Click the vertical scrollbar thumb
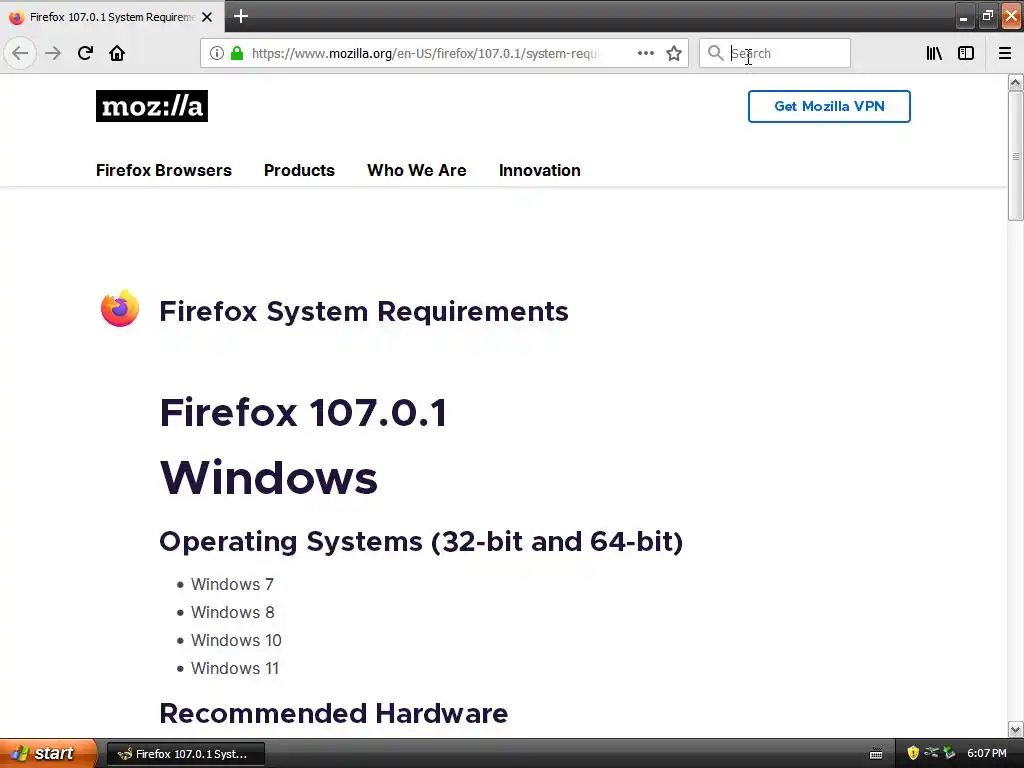The image size is (1024, 768). (x=1016, y=156)
